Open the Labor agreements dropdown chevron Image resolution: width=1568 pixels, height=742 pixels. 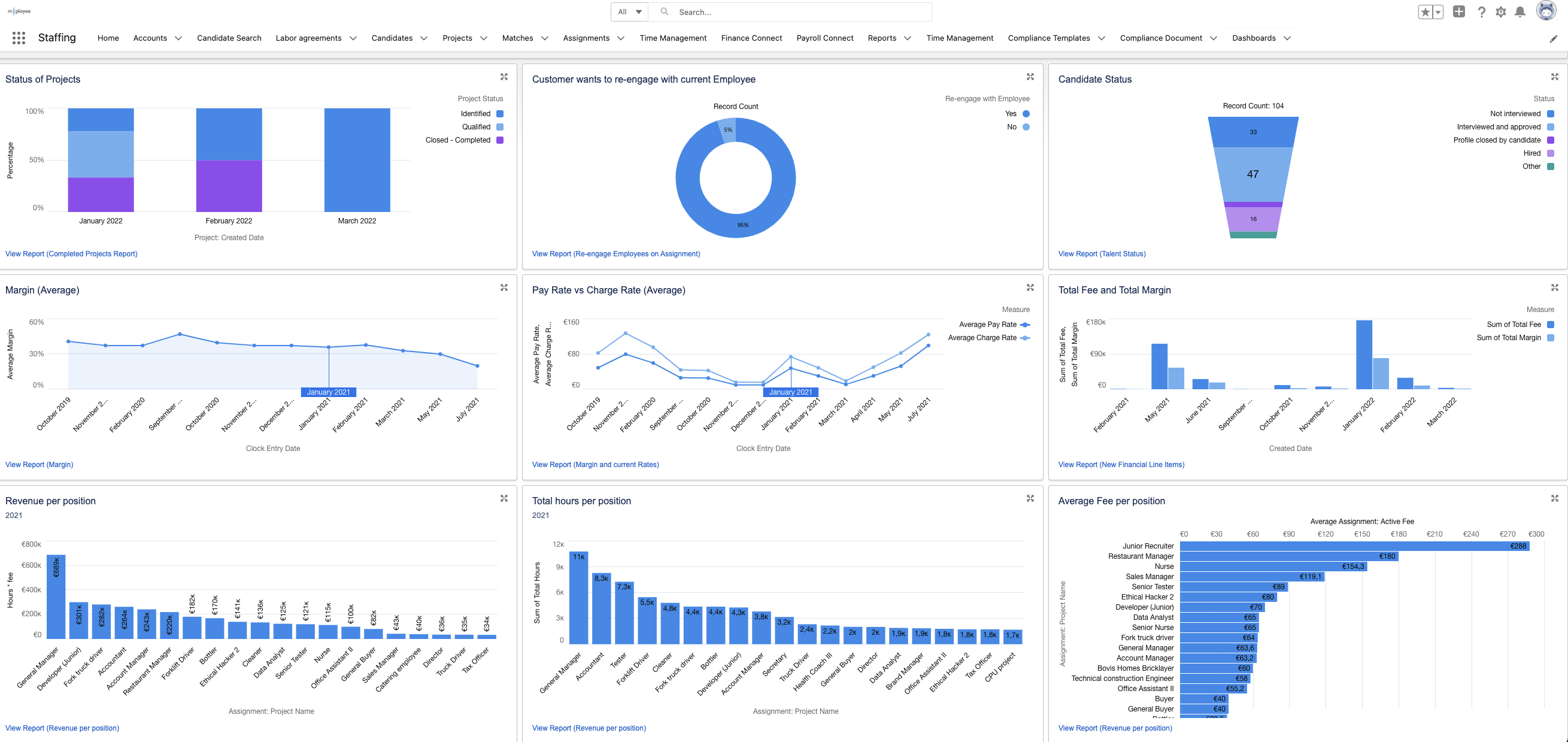pyautogui.click(x=353, y=38)
